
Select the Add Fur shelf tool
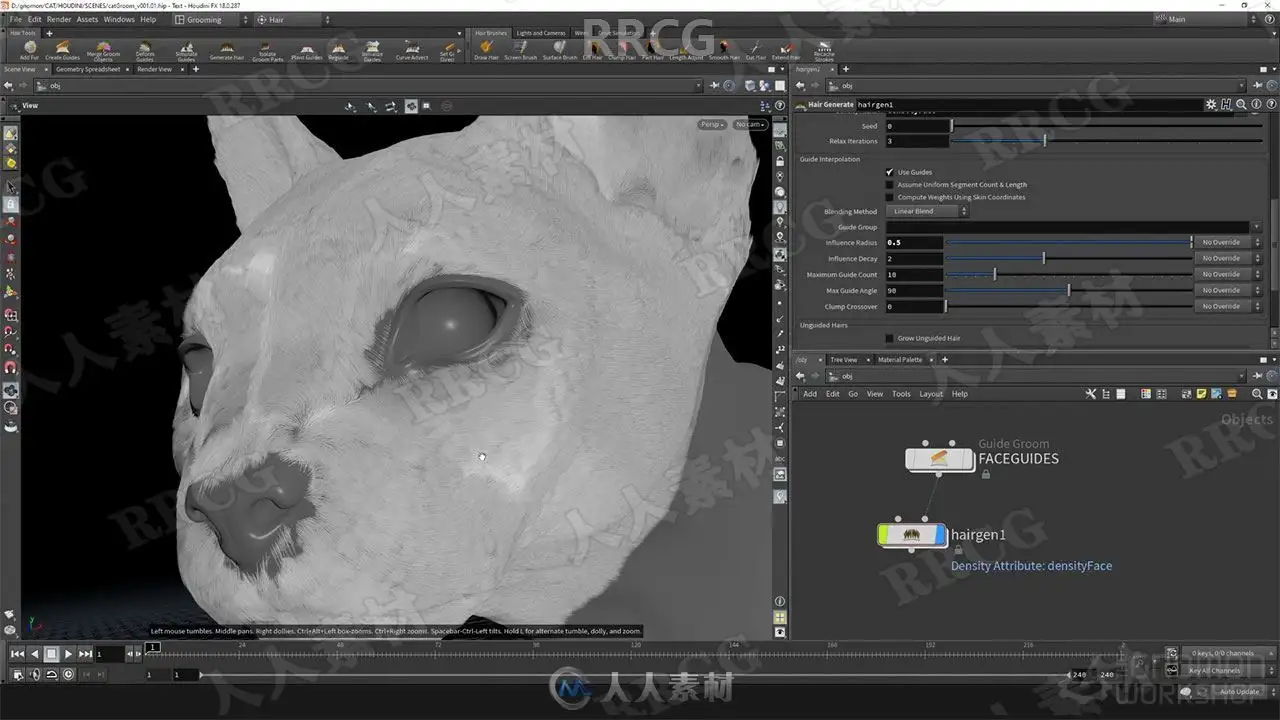click(29, 50)
